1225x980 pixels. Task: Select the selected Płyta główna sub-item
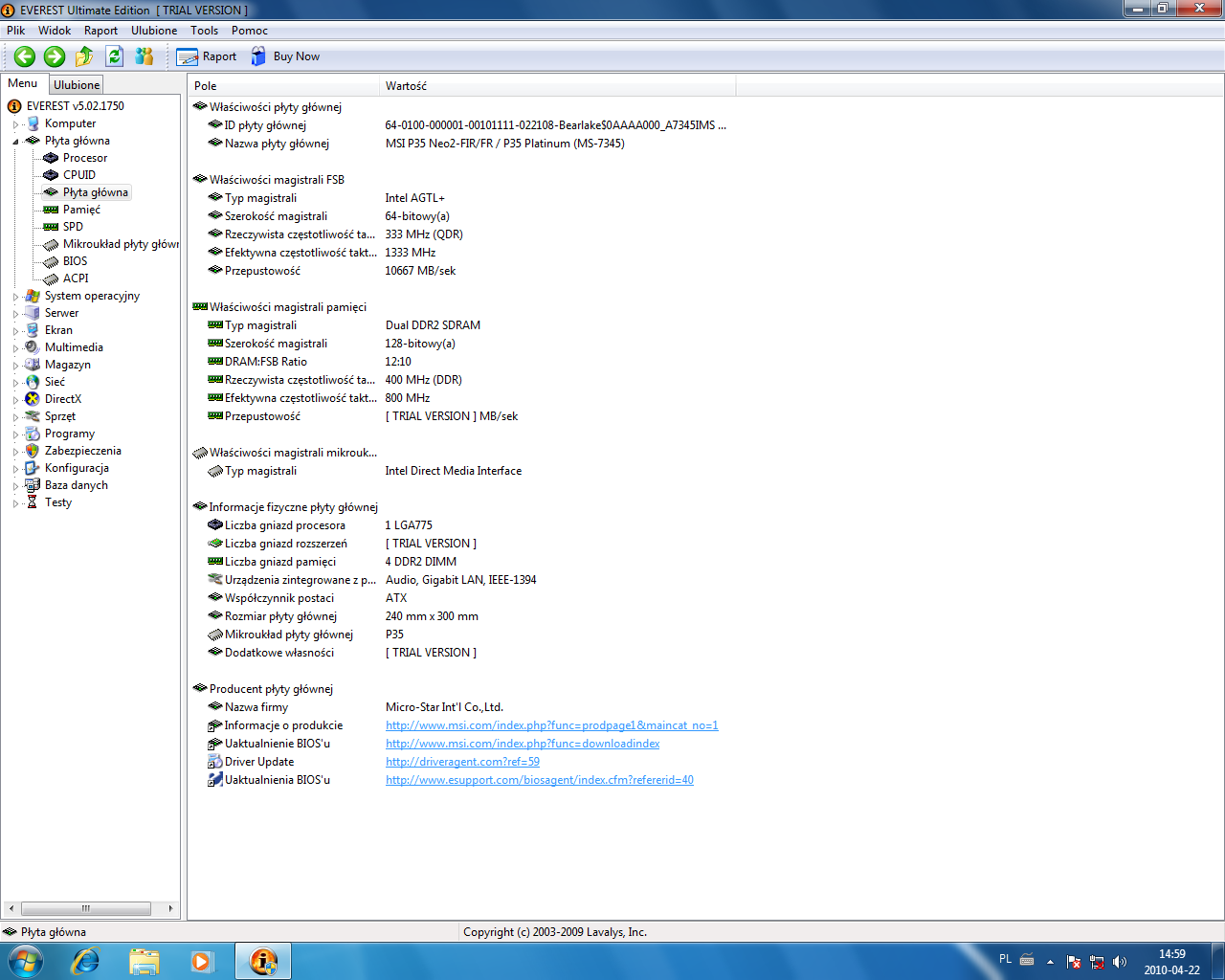tap(96, 192)
